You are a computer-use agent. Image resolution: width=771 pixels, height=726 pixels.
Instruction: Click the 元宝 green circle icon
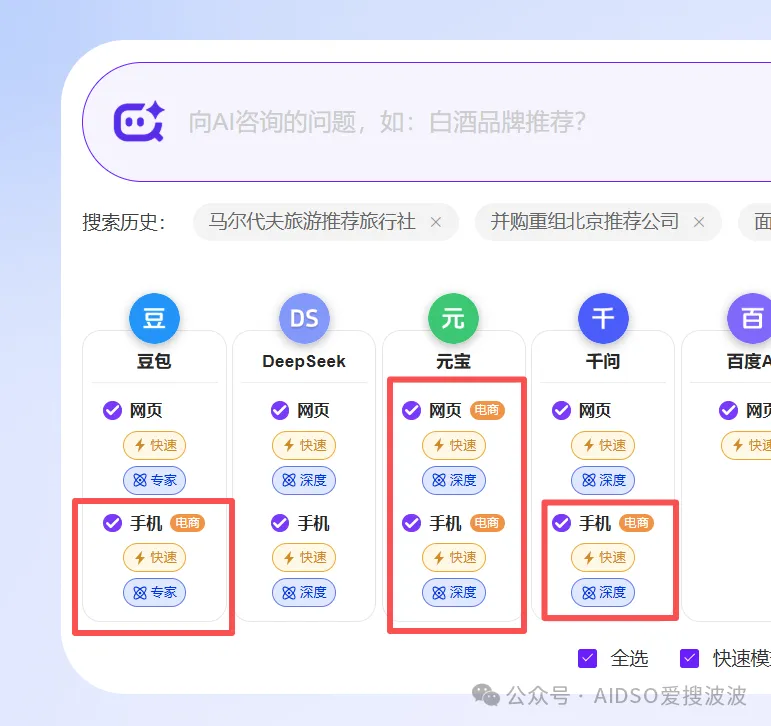tap(453, 318)
